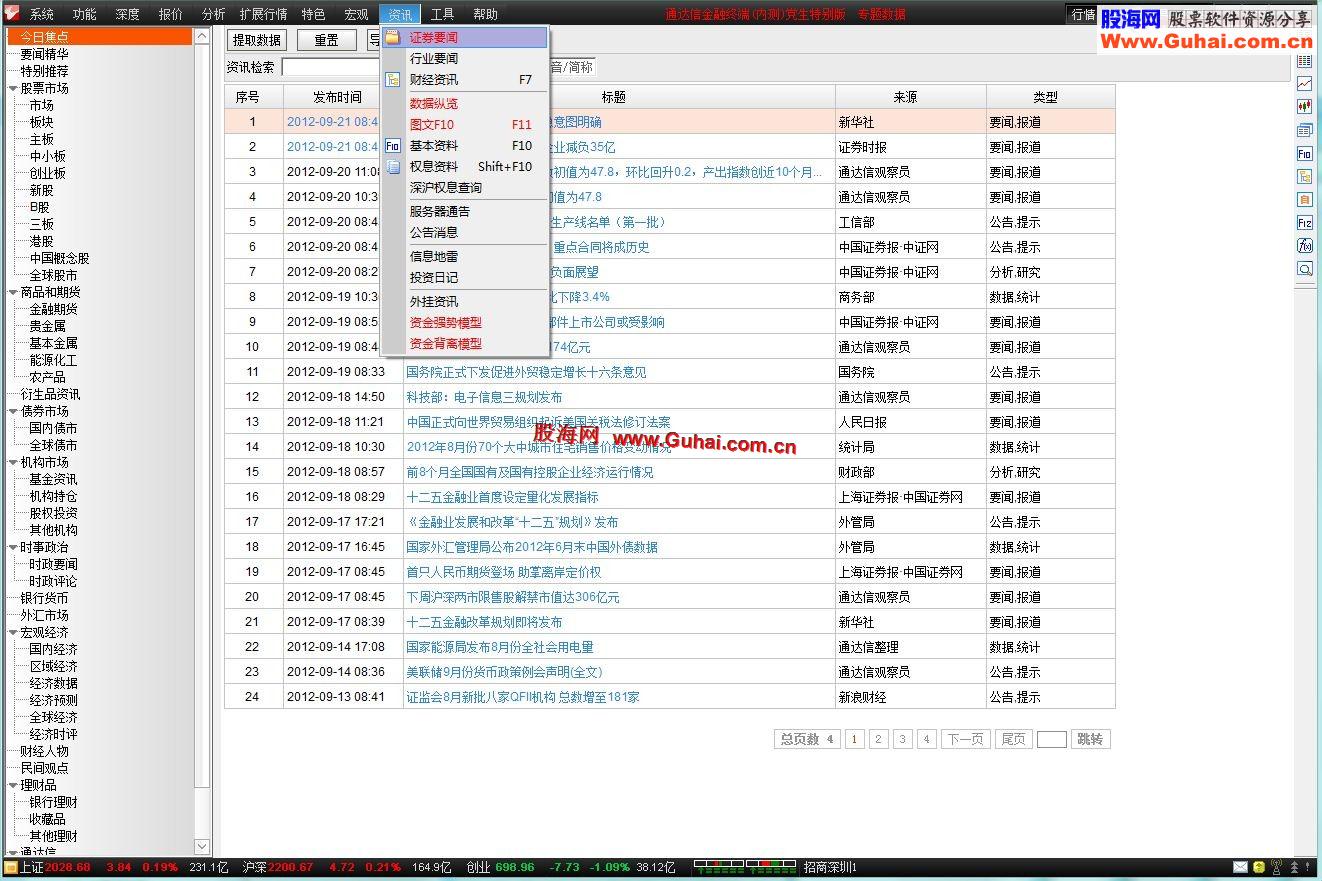Open the multi-window report icon in sidebar
1322x881 pixels.
1305,131
